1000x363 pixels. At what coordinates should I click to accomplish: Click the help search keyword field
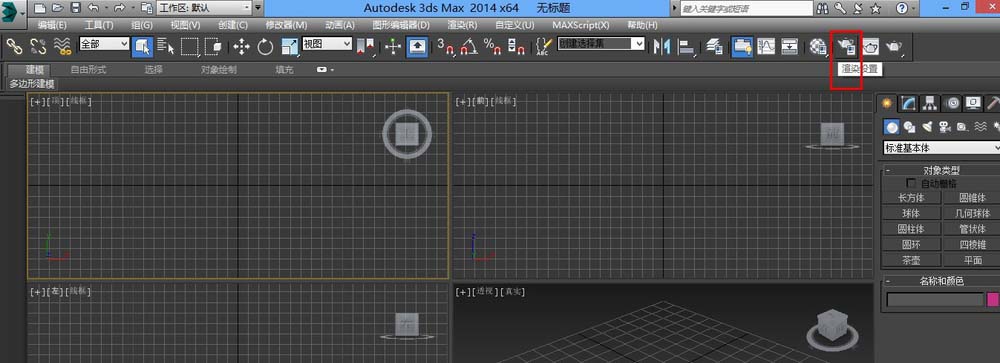746,8
